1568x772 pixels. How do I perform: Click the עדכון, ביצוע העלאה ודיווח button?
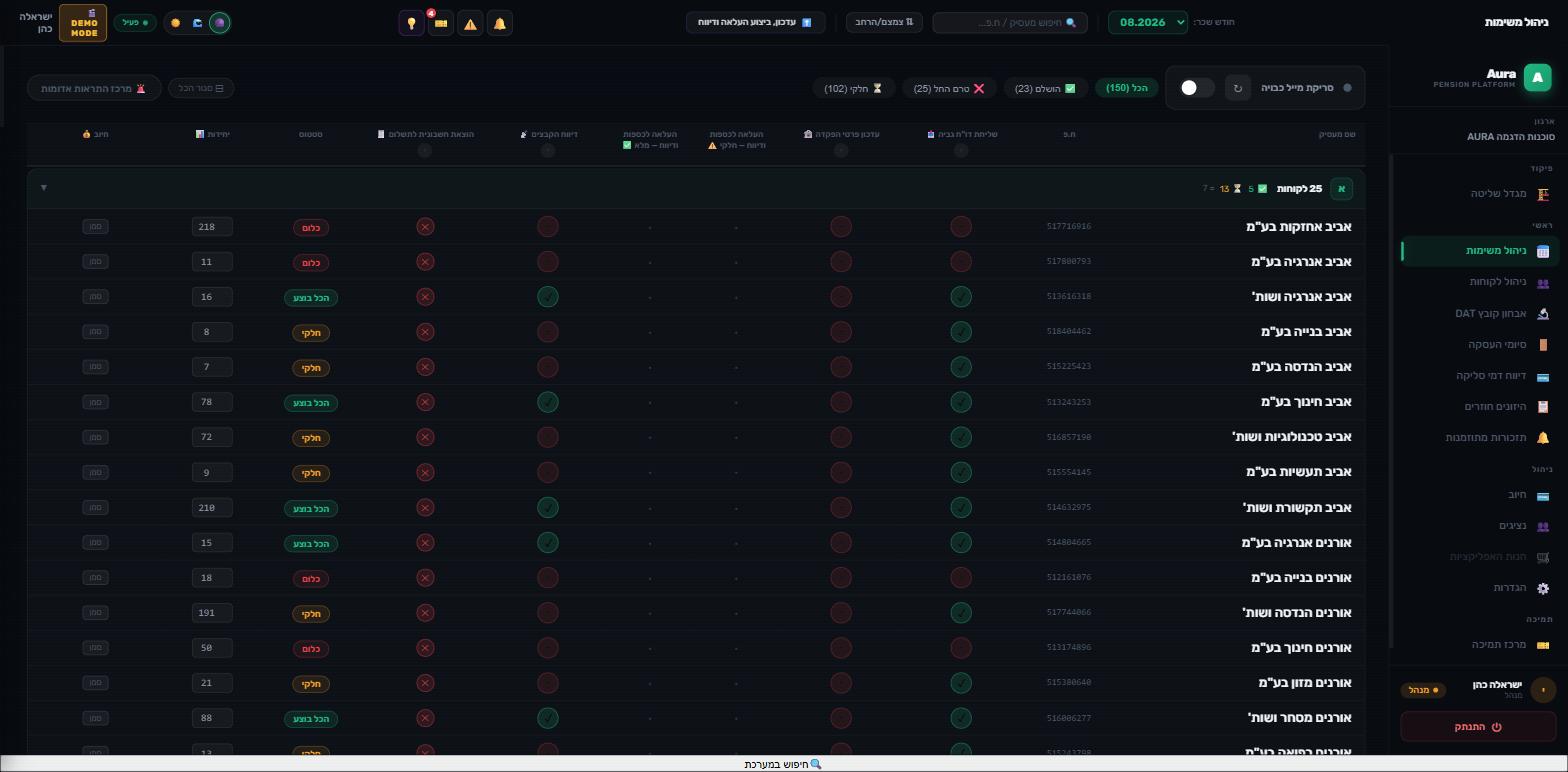tap(755, 22)
